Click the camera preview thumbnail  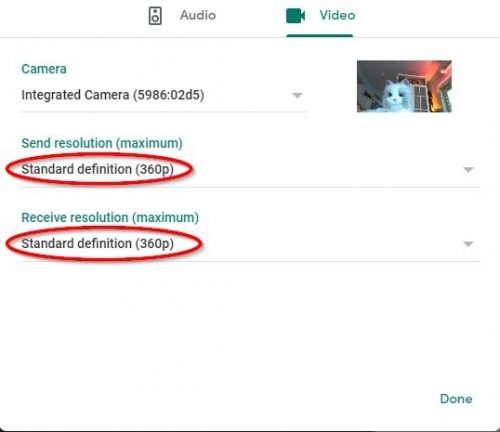click(404, 86)
